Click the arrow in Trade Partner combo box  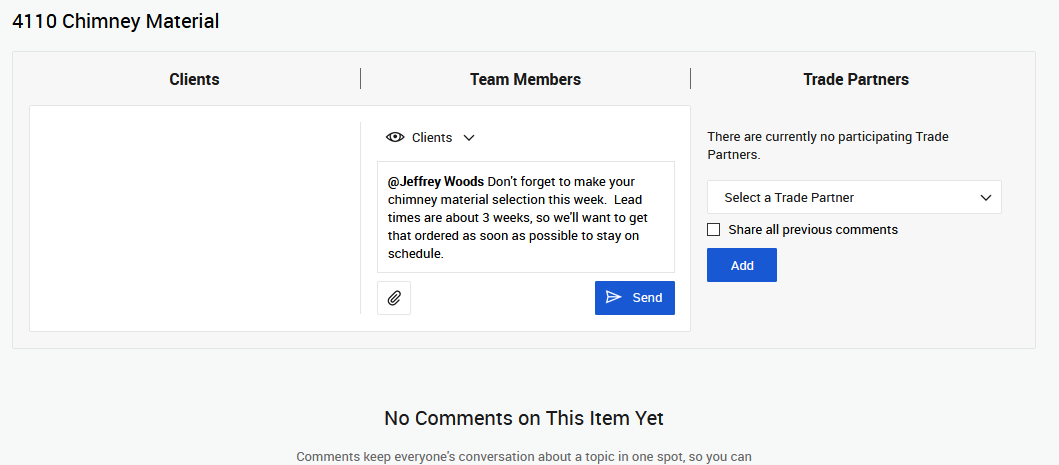click(986, 198)
